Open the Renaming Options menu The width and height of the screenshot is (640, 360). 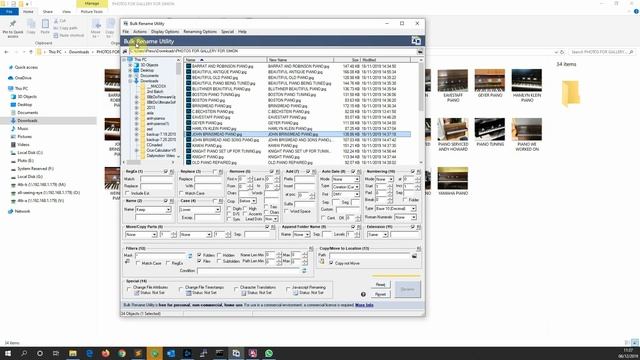point(200,31)
